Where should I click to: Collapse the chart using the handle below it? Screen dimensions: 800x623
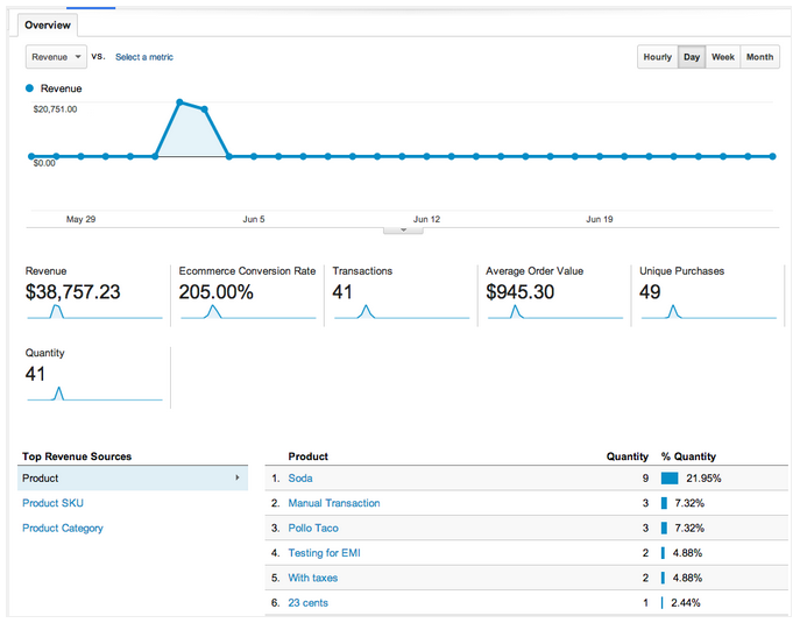click(403, 229)
